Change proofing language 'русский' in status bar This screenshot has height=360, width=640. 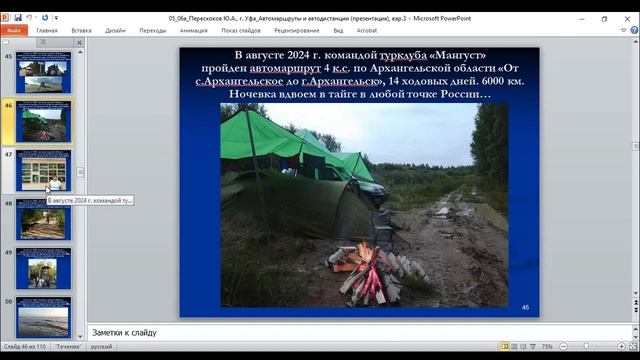pyautogui.click(x=101, y=347)
